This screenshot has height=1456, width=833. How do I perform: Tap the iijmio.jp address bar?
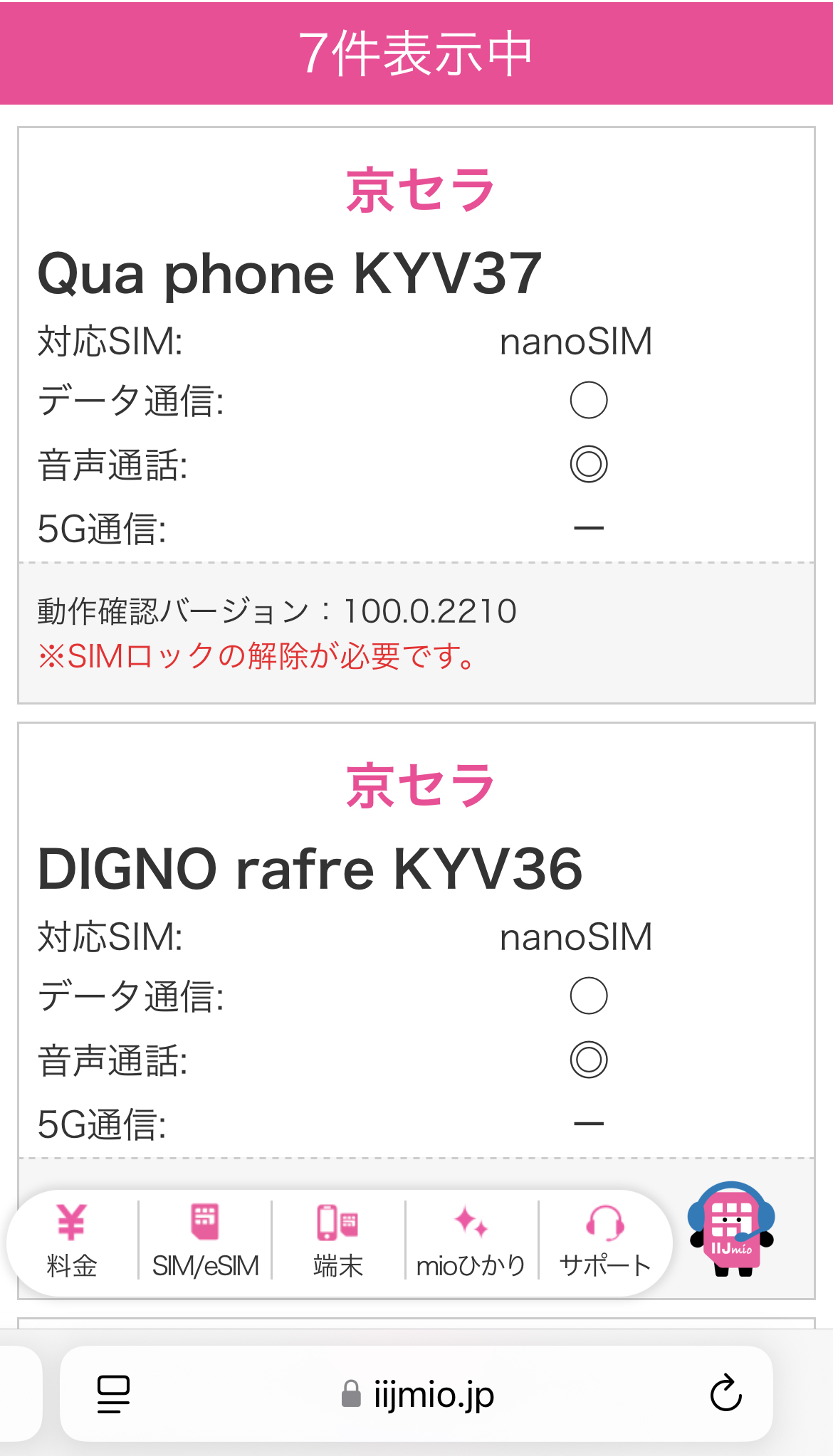[434, 1393]
